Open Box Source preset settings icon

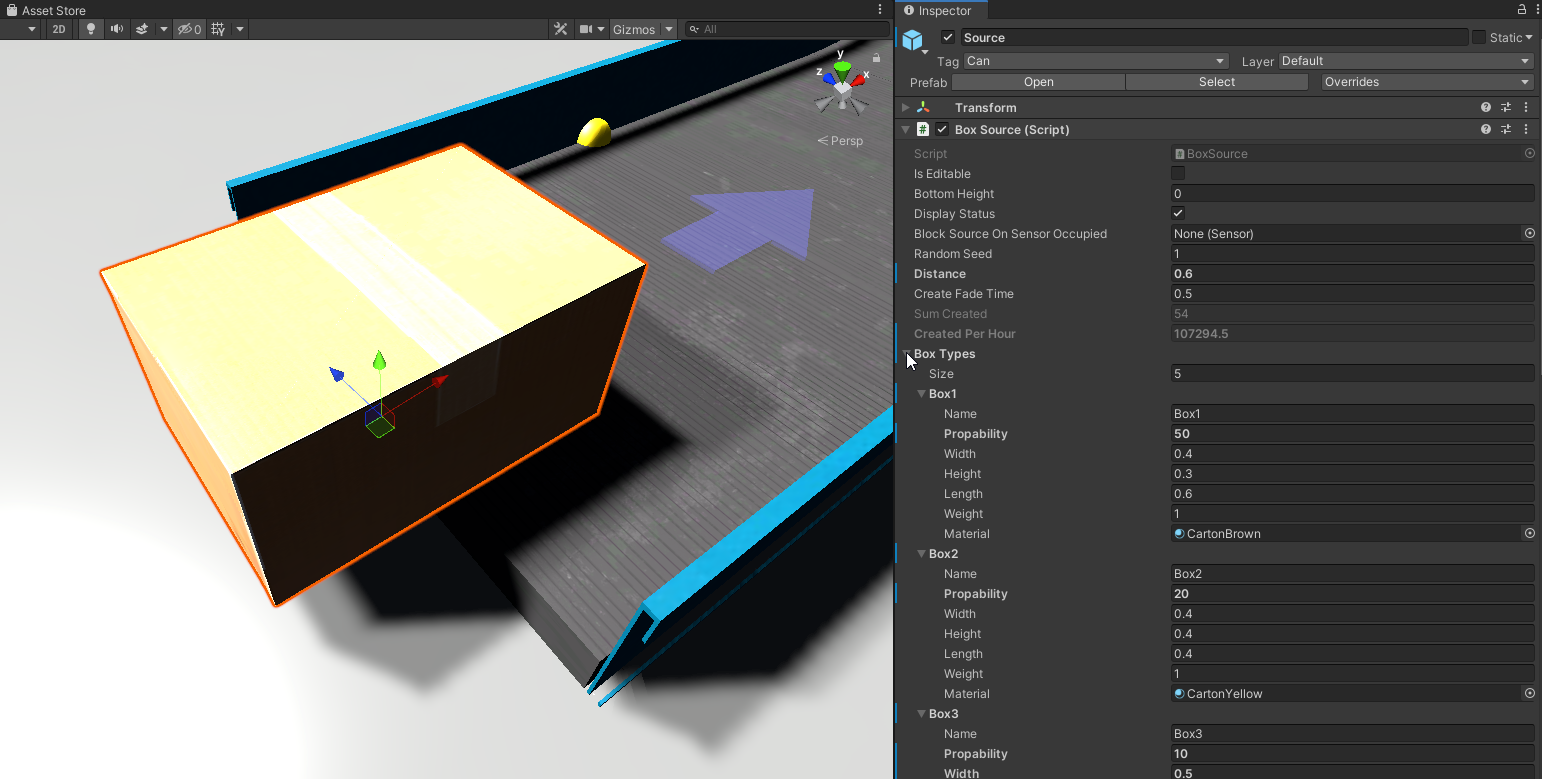click(x=1506, y=129)
